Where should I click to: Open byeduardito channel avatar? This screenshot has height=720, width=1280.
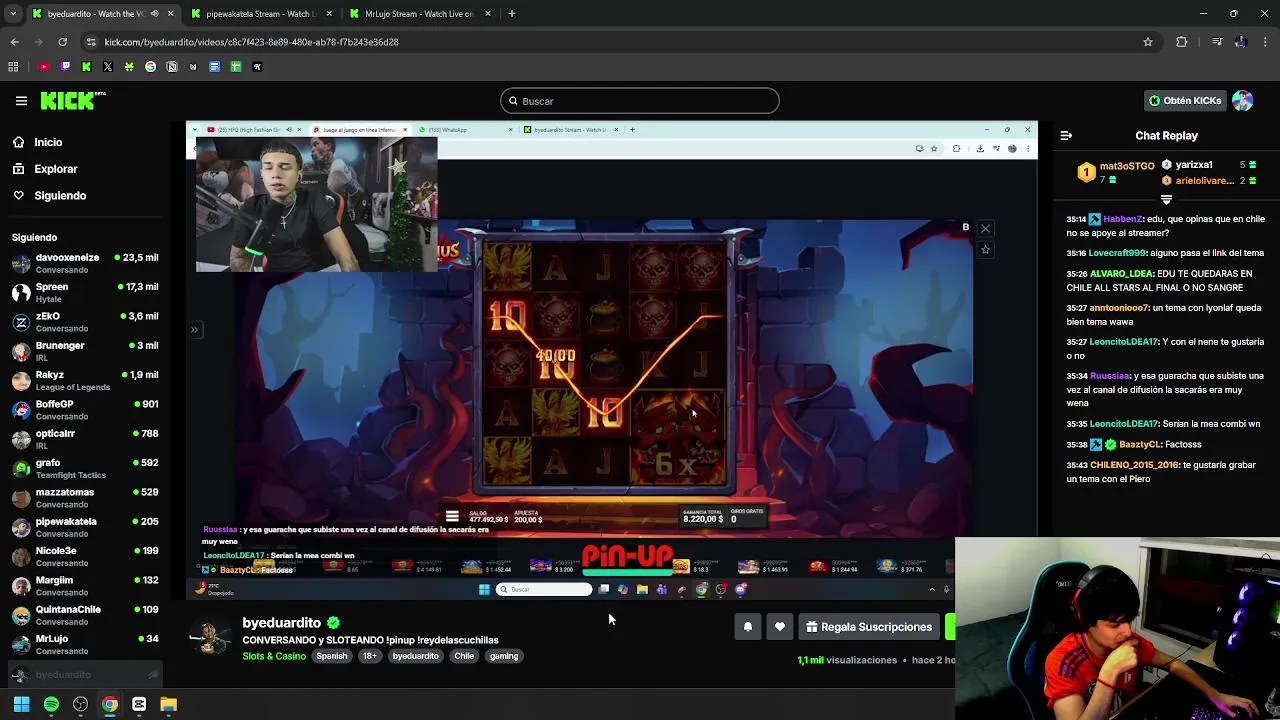tap(210, 638)
